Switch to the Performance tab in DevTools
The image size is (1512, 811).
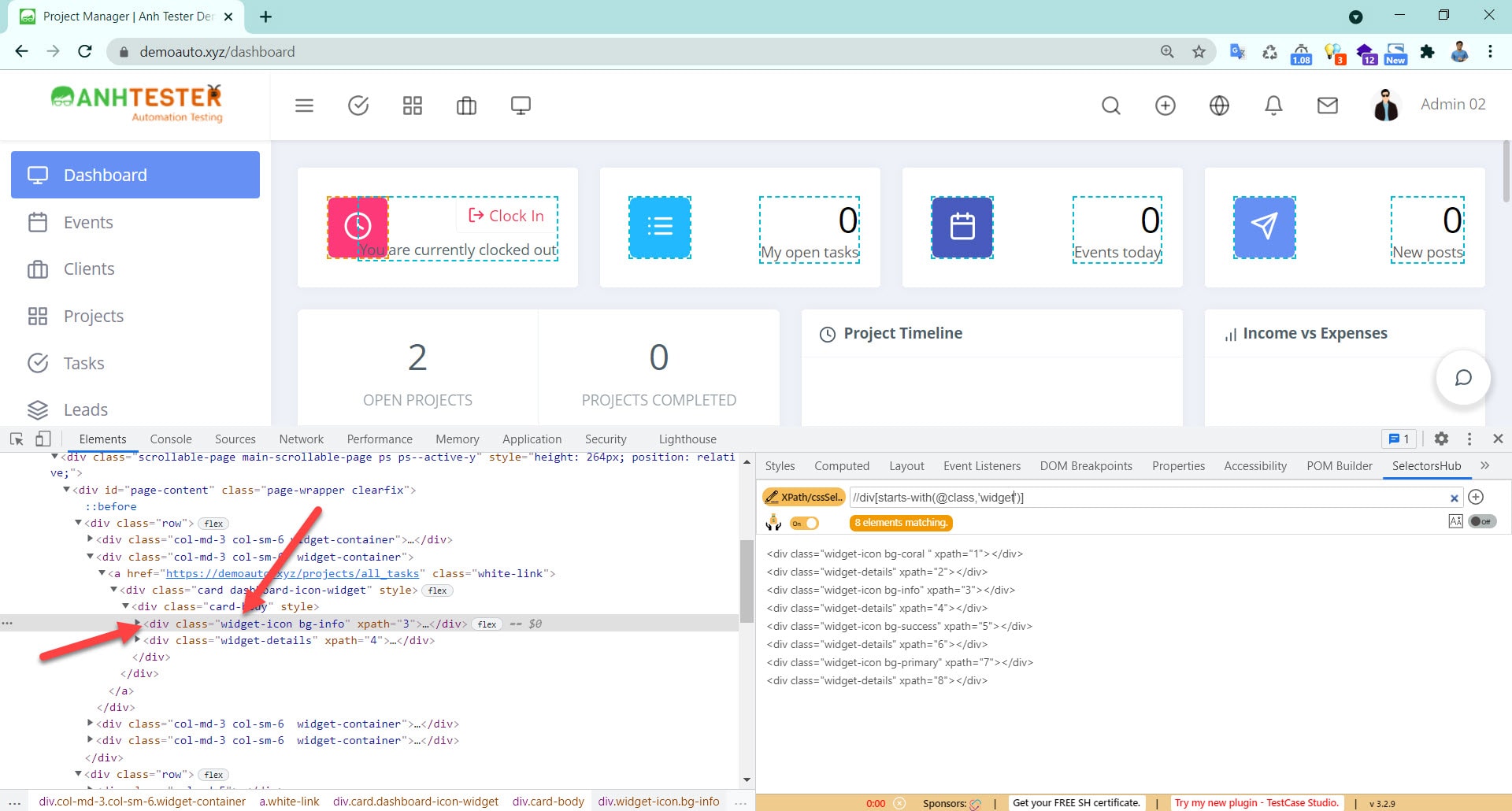click(x=380, y=439)
